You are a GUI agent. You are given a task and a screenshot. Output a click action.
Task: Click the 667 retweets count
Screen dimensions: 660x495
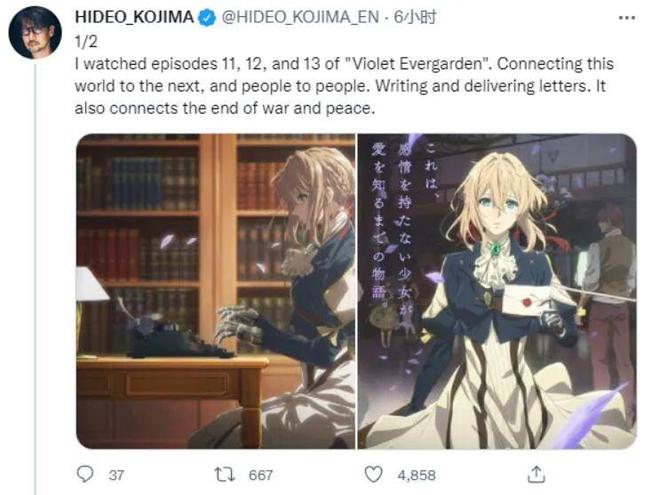pyautogui.click(x=261, y=475)
